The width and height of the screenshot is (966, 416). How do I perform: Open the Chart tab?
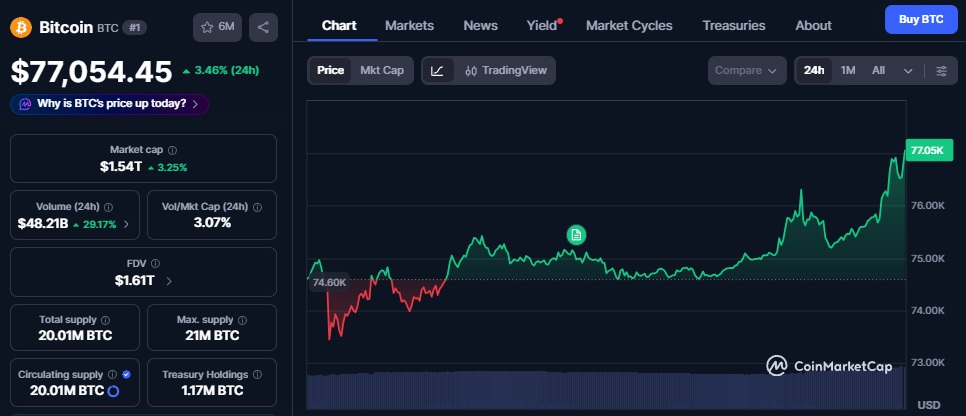tap(339, 25)
